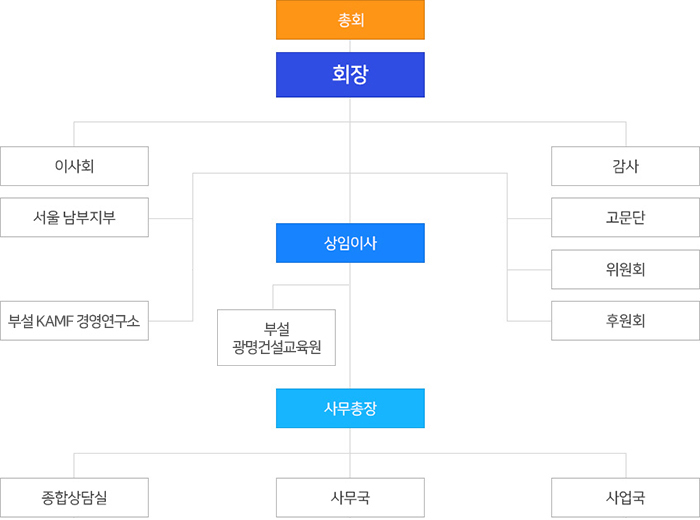Image resolution: width=700 pixels, height=520 pixels.
Task: Select 부설 KAMF 경영연구소 box
Action: pos(74,320)
